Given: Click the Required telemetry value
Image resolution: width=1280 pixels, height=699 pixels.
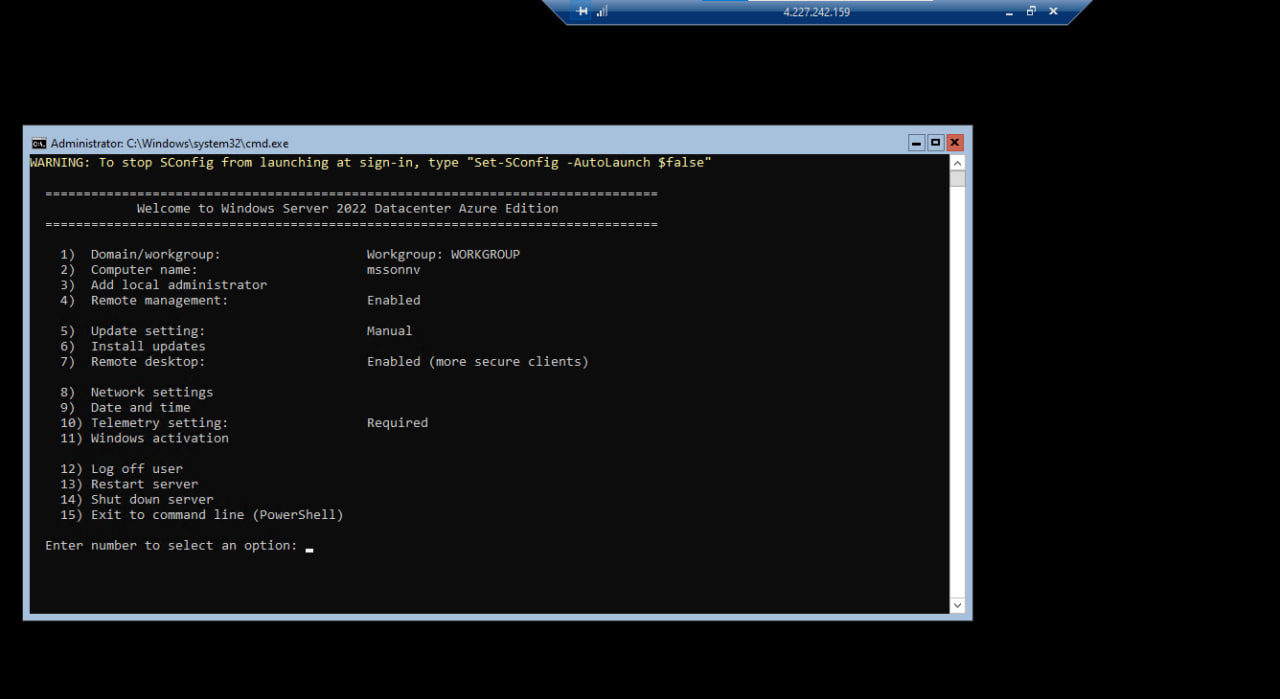Looking at the screenshot, I should [398, 423].
